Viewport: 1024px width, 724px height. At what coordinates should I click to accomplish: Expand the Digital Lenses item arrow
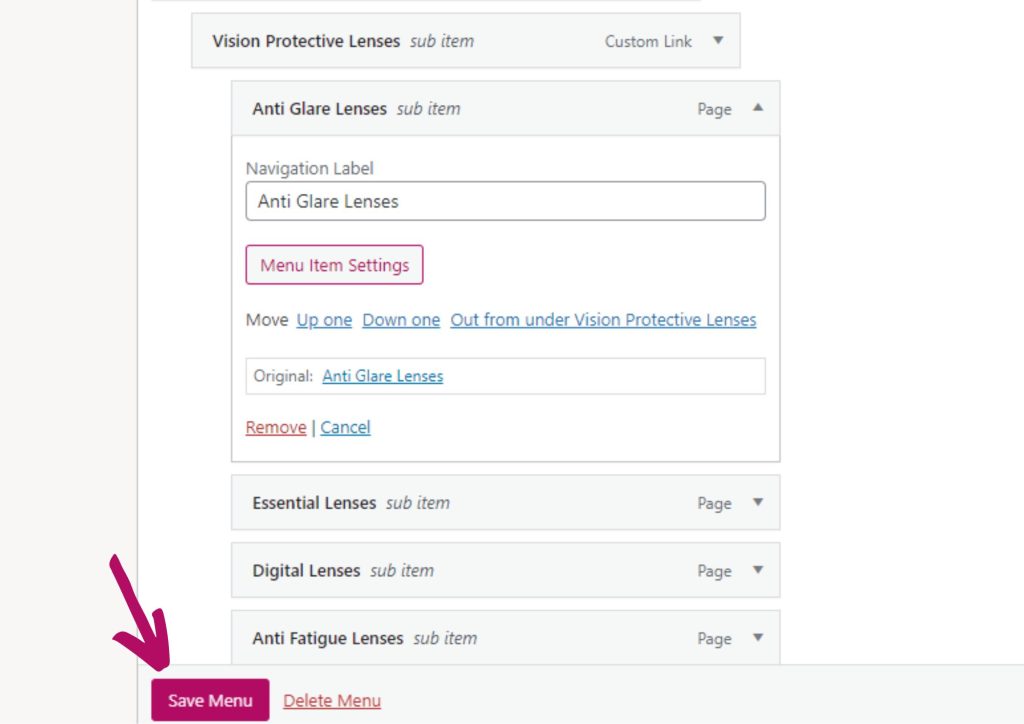757,570
